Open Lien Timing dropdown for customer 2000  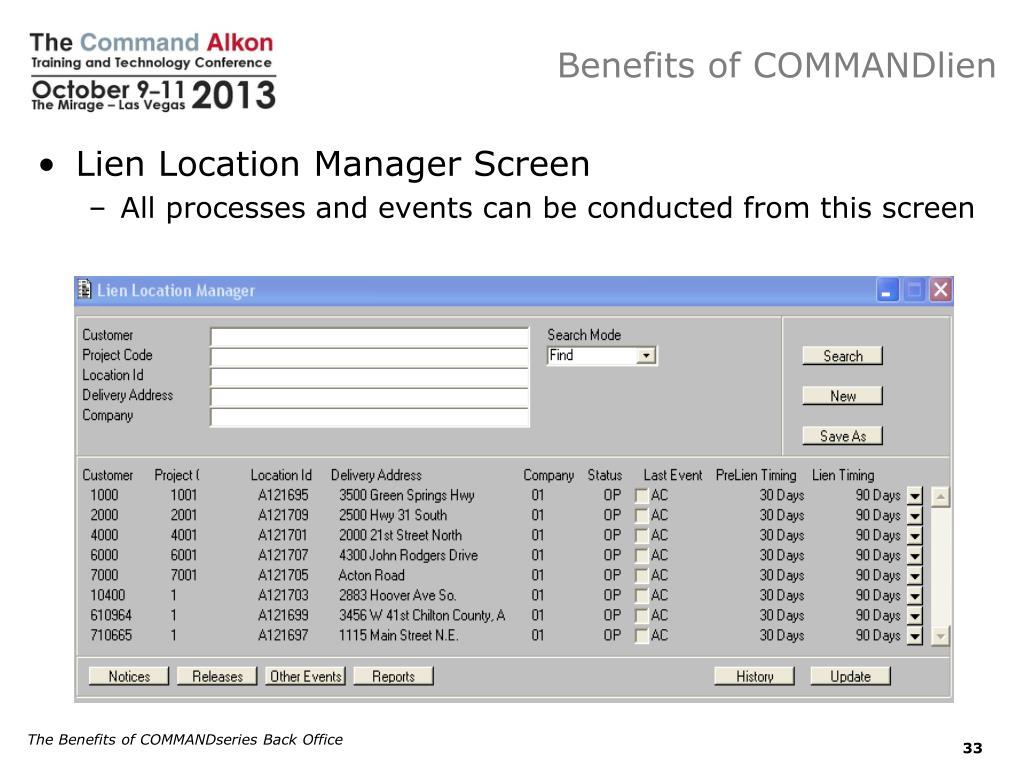pos(915,517)
